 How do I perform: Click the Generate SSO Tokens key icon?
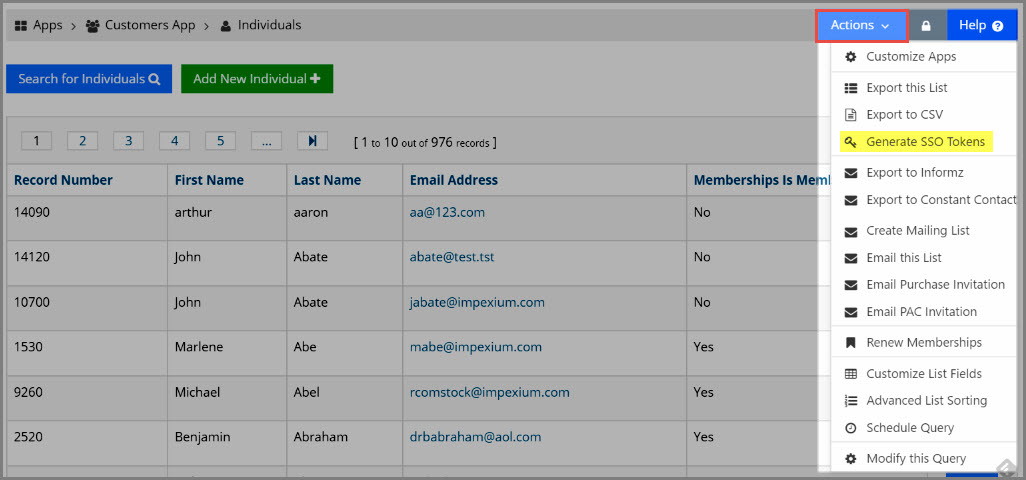851,142
